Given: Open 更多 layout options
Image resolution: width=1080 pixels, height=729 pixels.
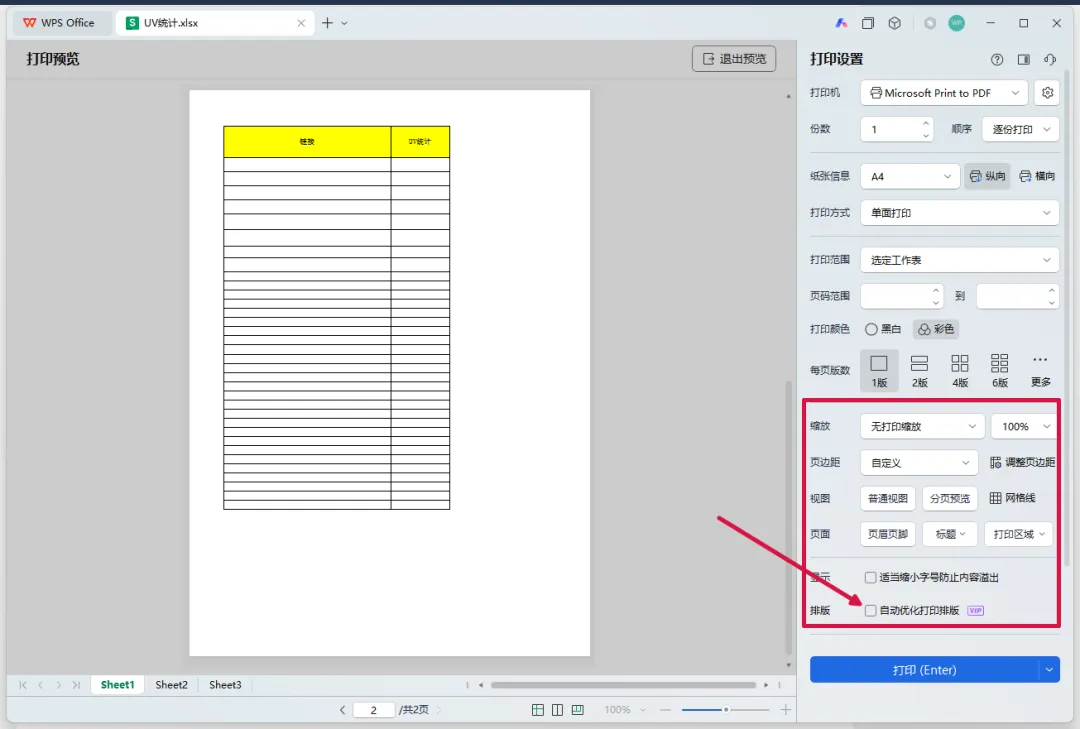Looking at the screenshot, I should tap(1041, 371).
